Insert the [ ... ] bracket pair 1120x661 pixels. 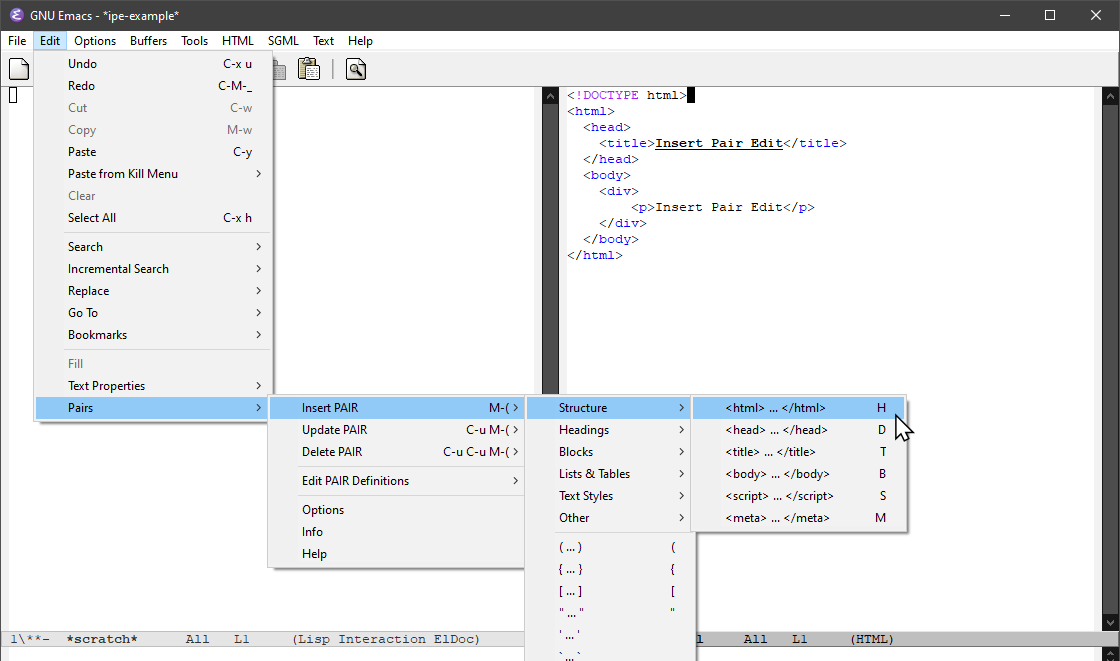[x=609, y=591]
